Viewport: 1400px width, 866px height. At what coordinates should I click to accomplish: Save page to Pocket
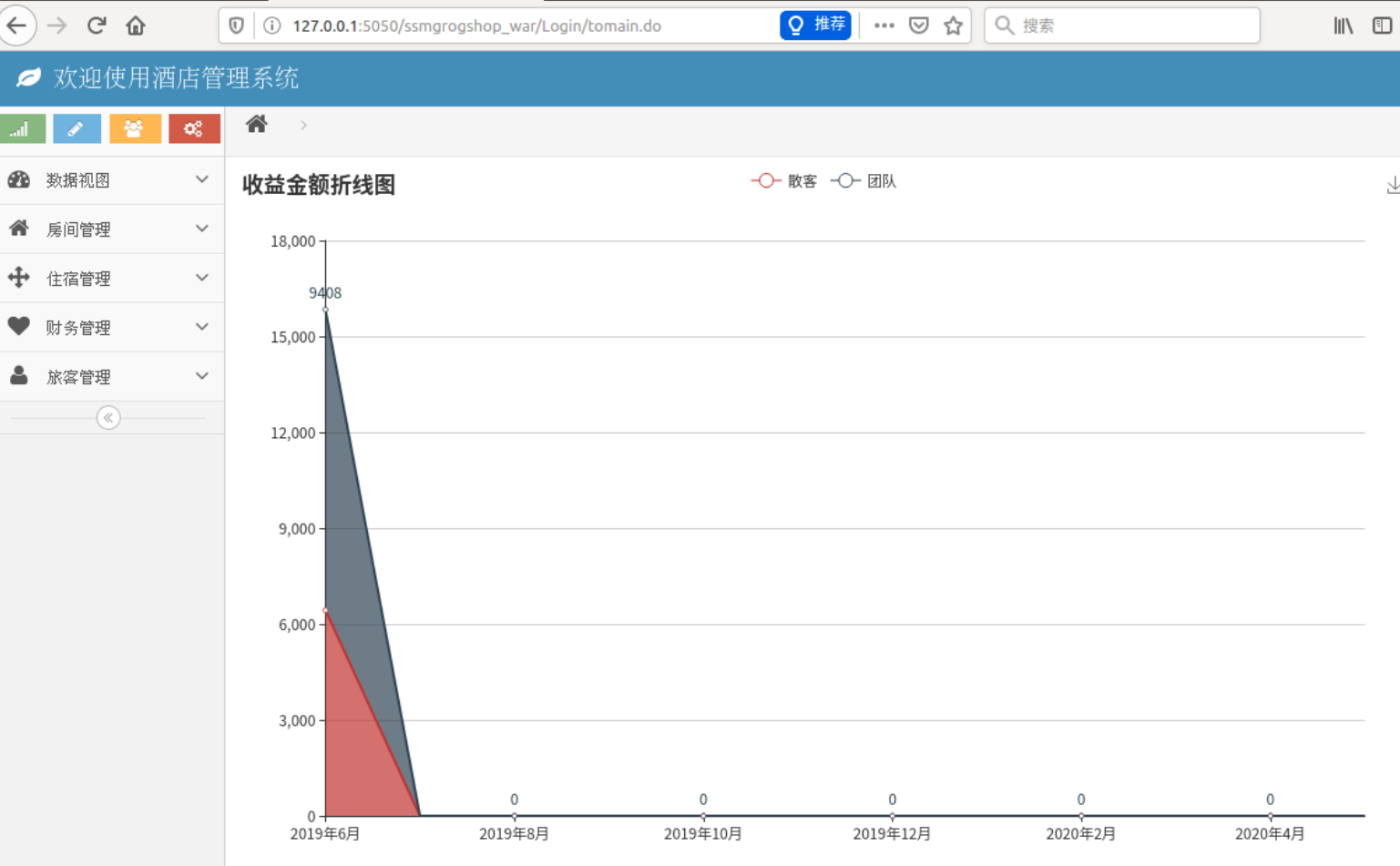919,25
